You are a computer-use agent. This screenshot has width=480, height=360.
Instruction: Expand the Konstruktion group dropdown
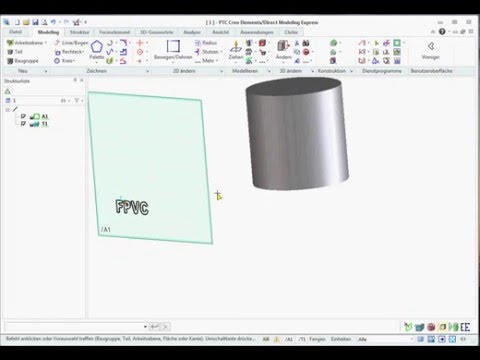click(351, 71)
